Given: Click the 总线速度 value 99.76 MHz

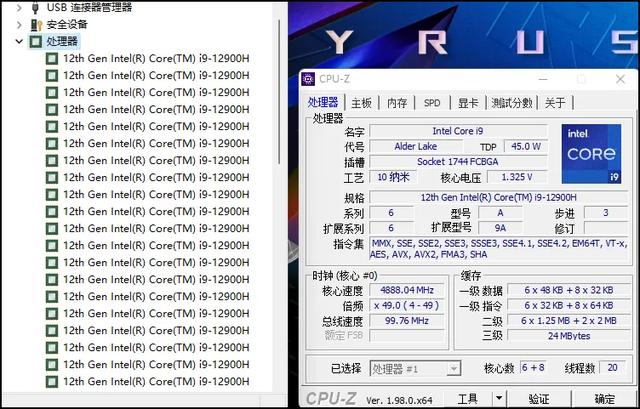Looking at the screenshot, I should coord(407,321).
